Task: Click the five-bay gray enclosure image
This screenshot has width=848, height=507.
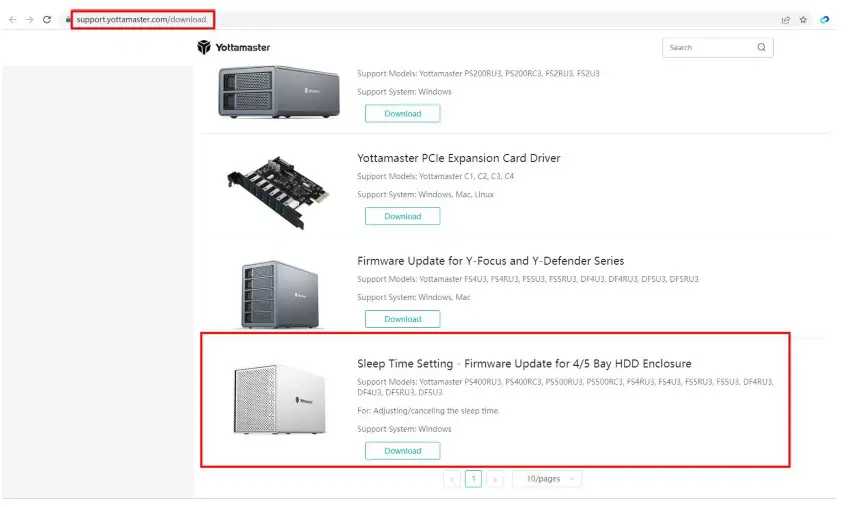Action: (280, 295)
